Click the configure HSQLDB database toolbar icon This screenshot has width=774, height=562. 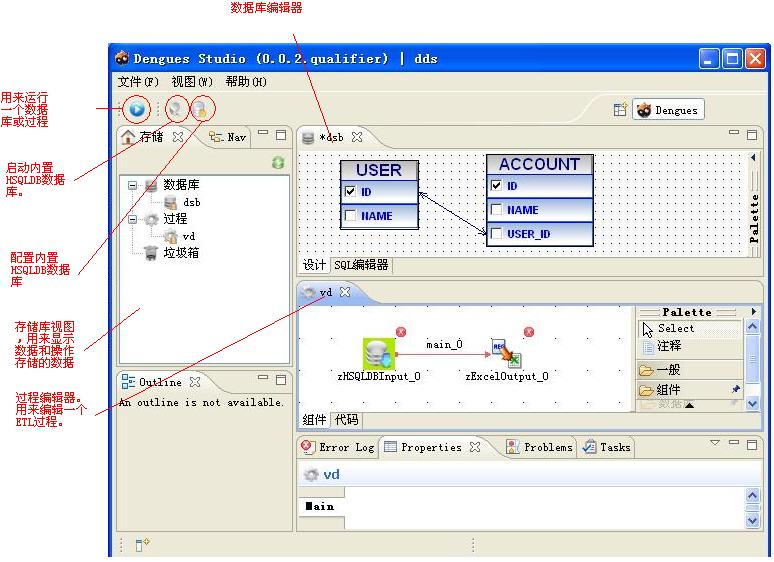click(x=200, y=109)
